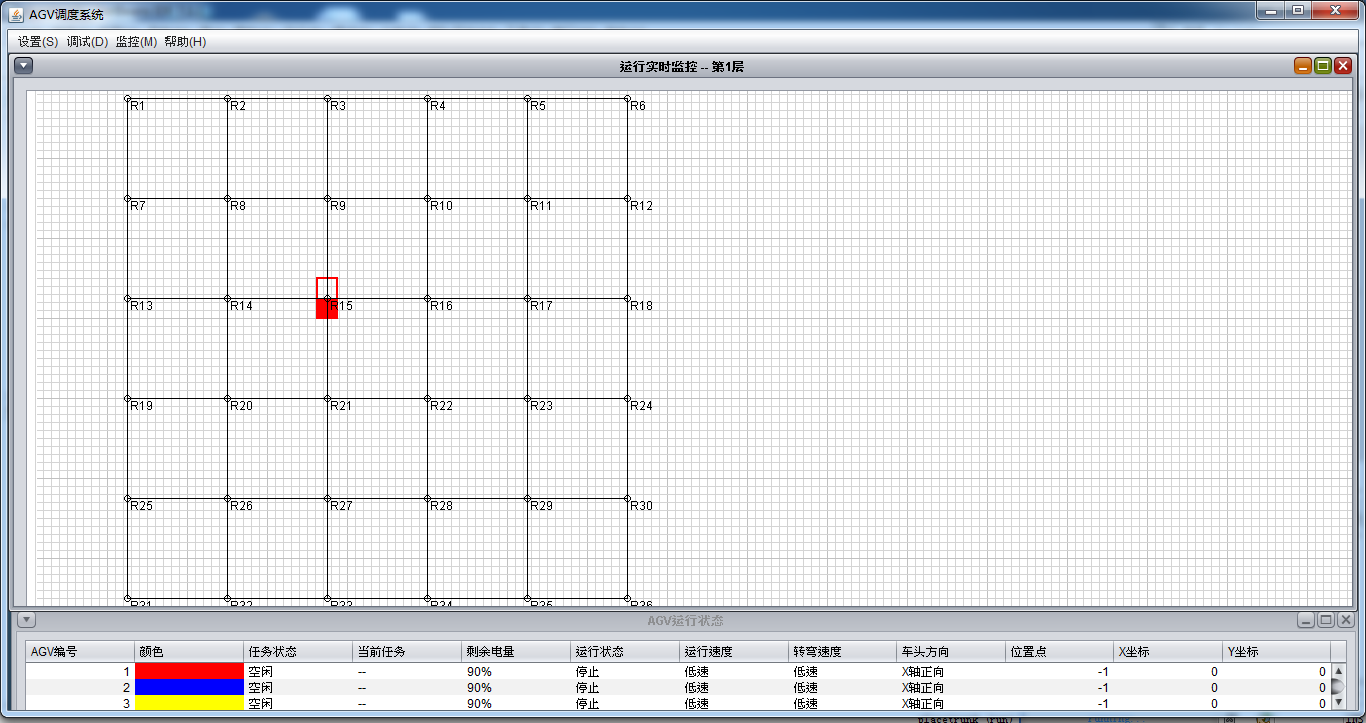Select the R1 node on the map
This screenshot has height=723, width=1366.
[x=128, y=99]
